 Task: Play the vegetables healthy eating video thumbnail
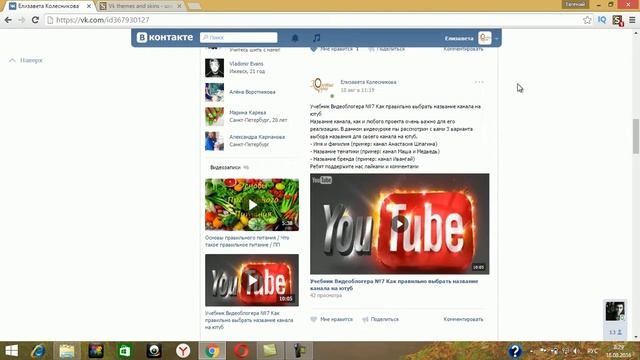click(x=252, y=204)
